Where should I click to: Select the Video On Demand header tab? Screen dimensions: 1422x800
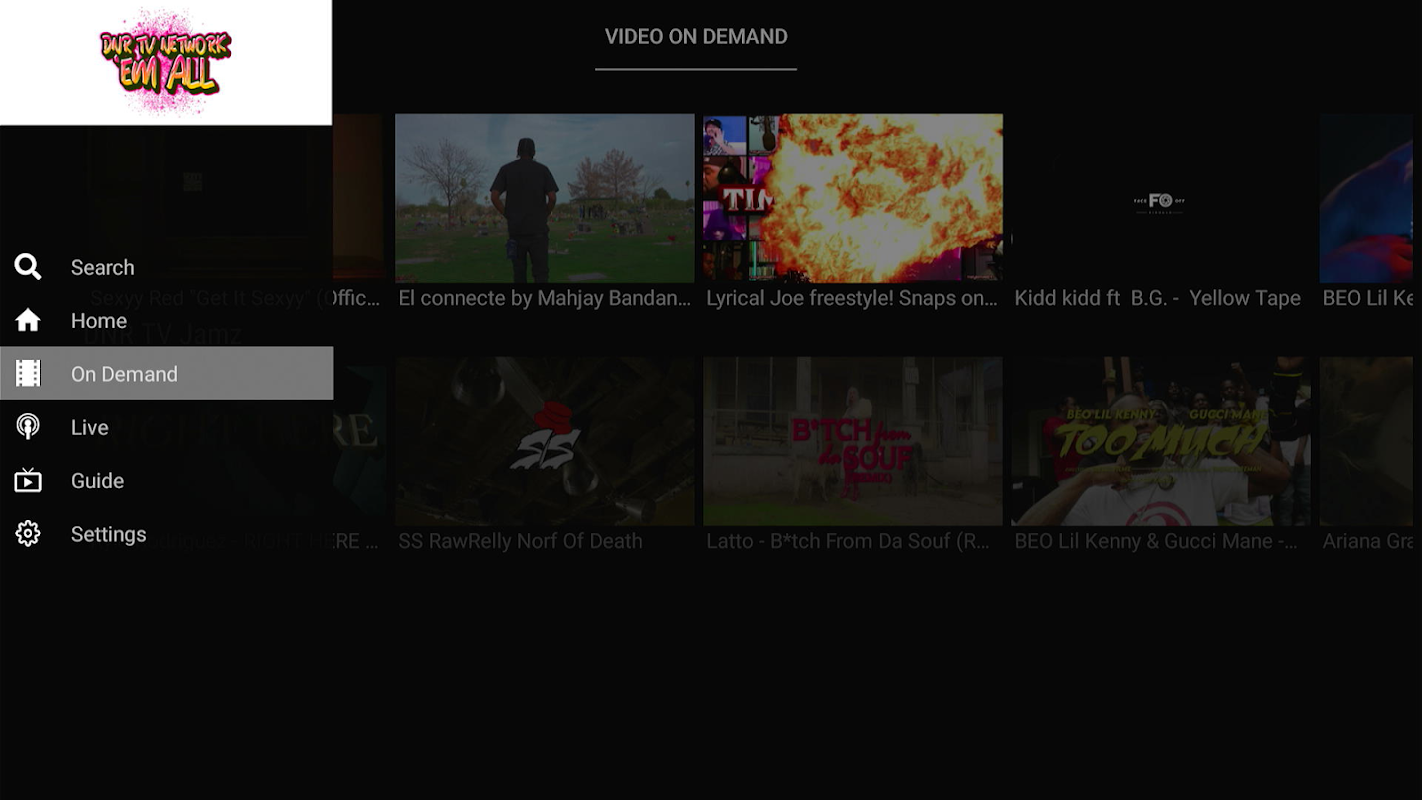click(x=696, y=37)
